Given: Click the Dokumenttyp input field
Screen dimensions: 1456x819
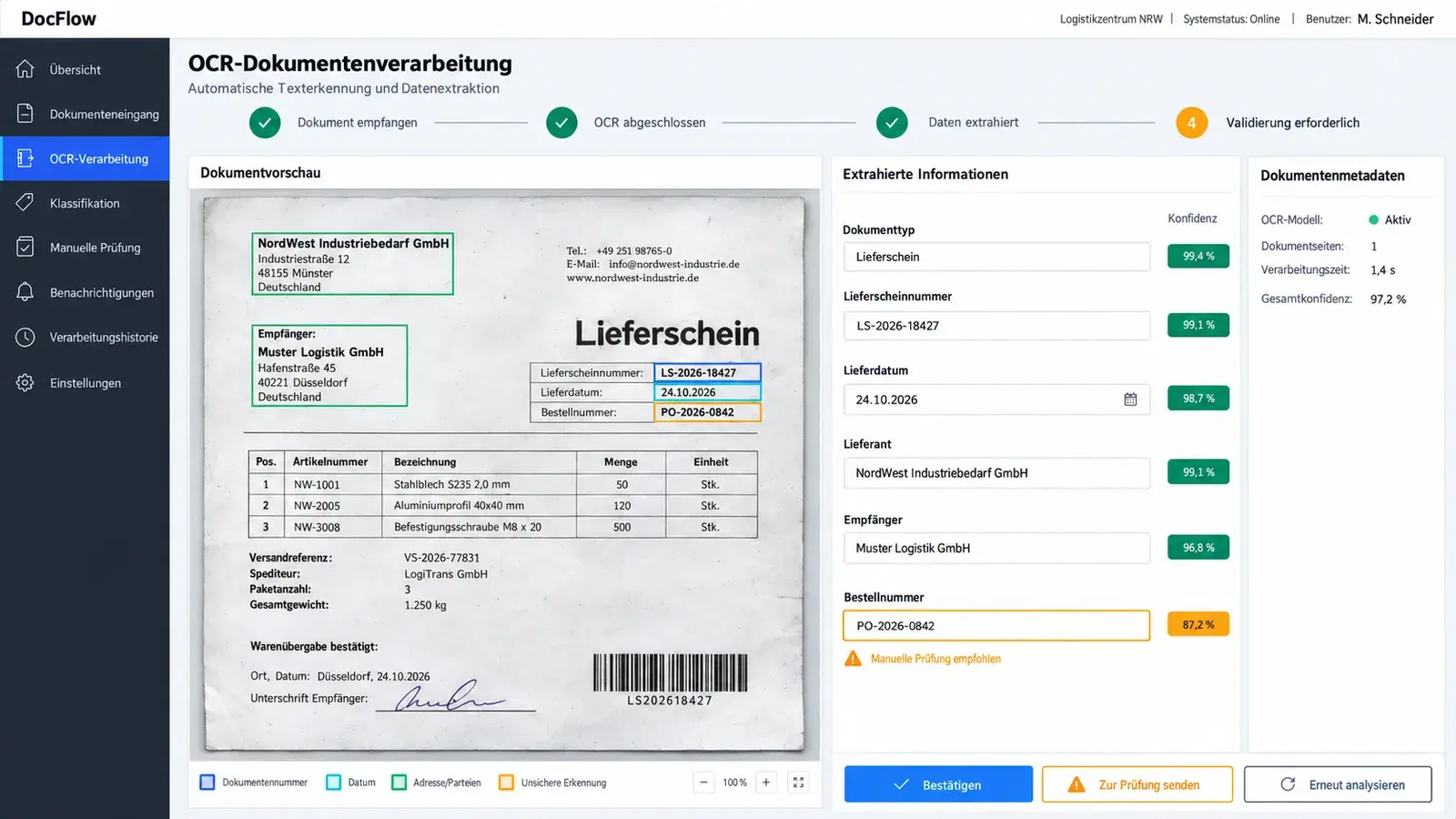Looking at the screenshot, I should tap(996, 257).
